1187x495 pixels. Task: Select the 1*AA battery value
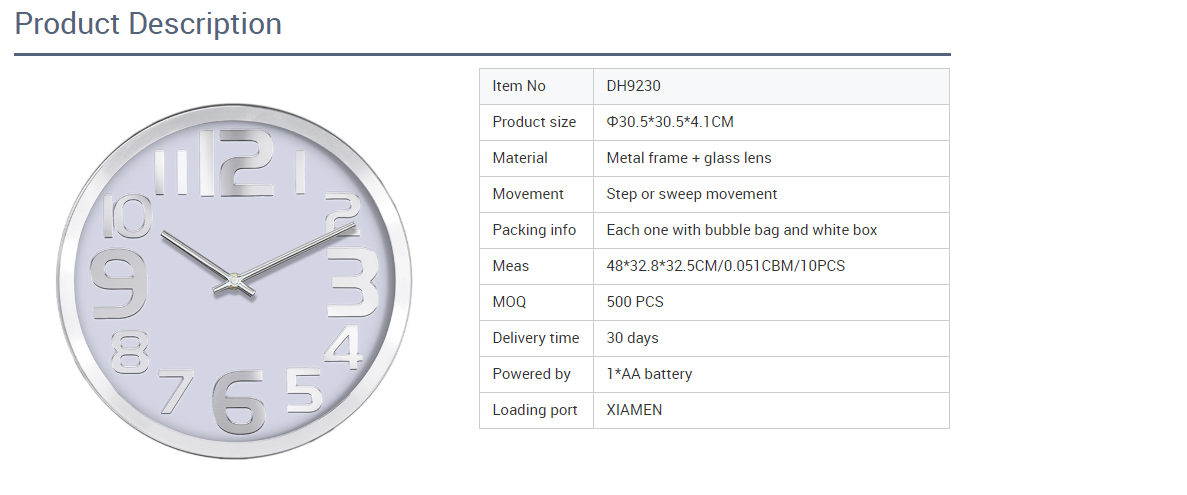[x=649, y=374]
